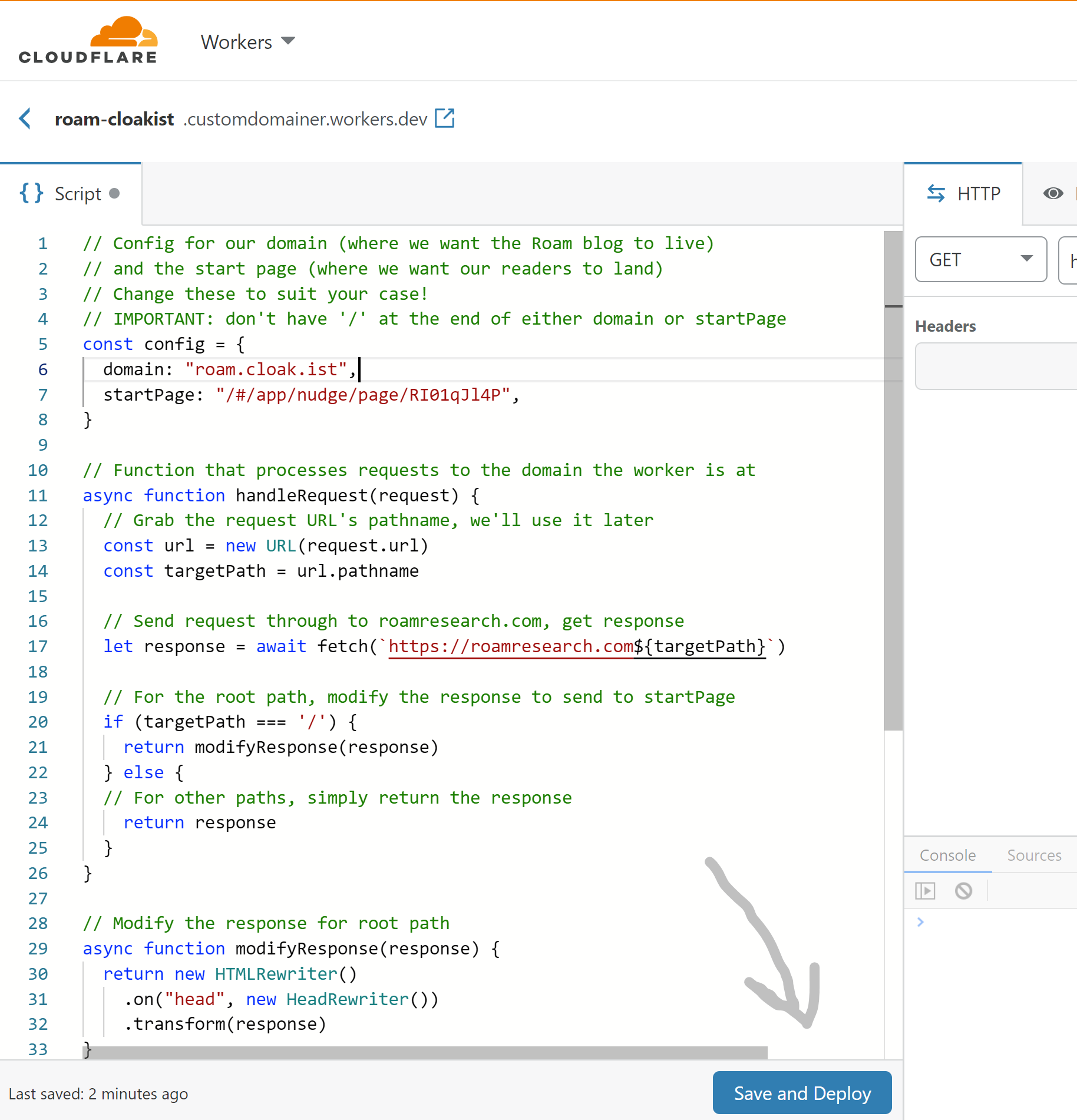Expand the GET method dropdown
Viewport: 1077px width, 1120px height.
980,259
